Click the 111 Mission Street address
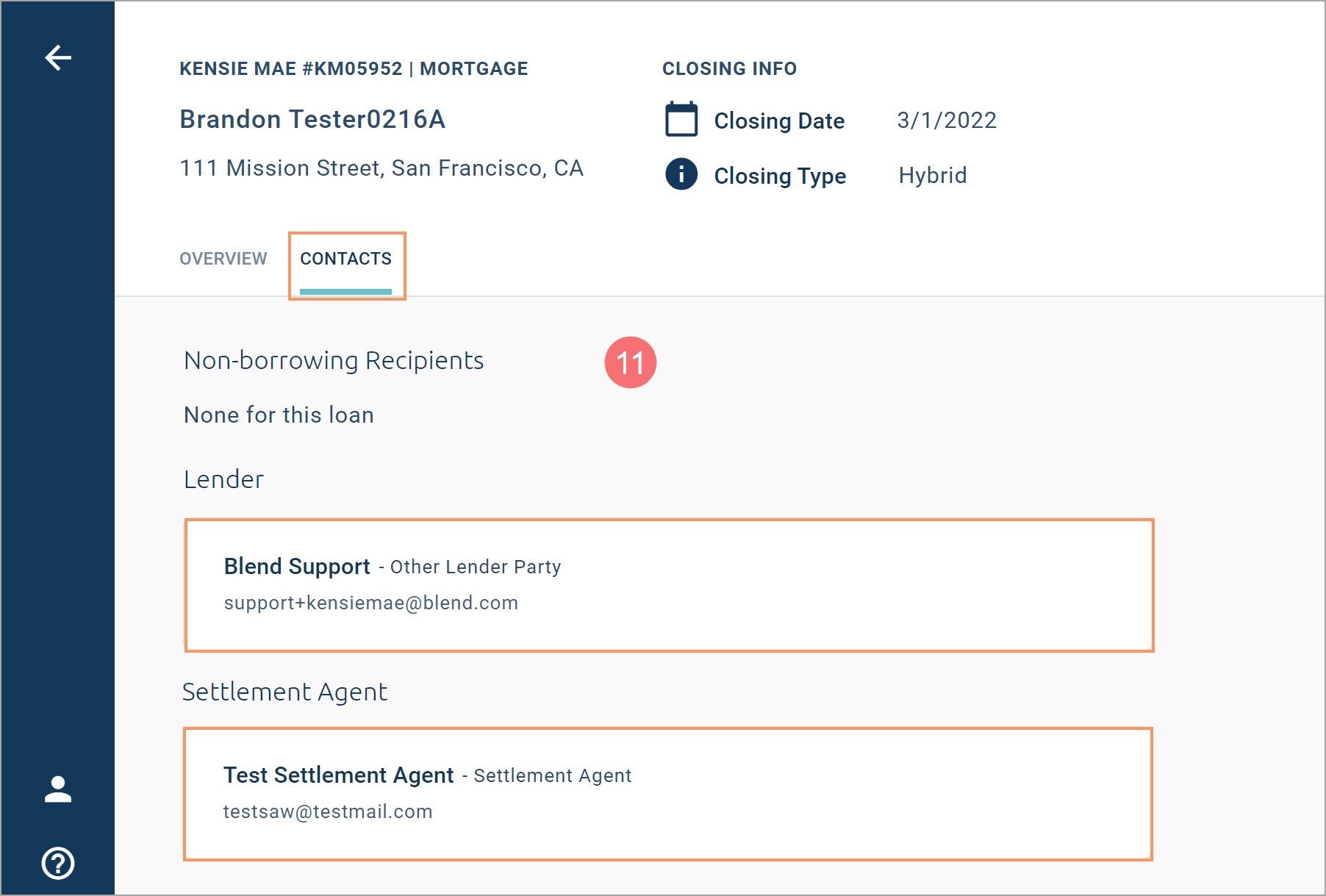The height and width of the screenshot is (896, 1326). [x=381, y=168]
